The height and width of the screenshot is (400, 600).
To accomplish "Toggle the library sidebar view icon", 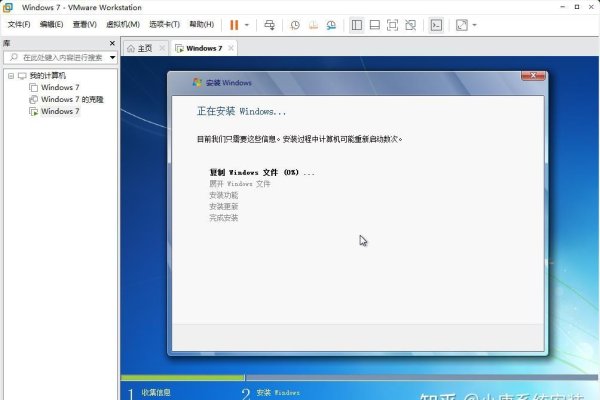I will click(x=356, y=24).
